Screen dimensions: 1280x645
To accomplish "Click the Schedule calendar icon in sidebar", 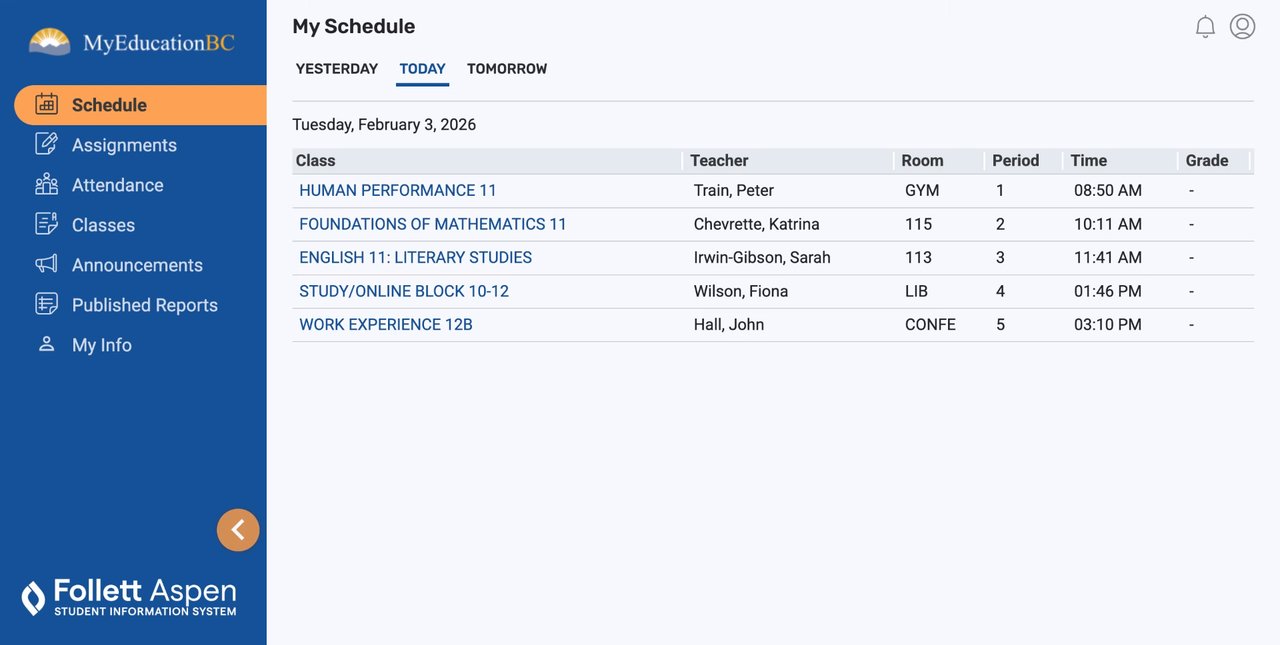I will [x=46, y=104].
